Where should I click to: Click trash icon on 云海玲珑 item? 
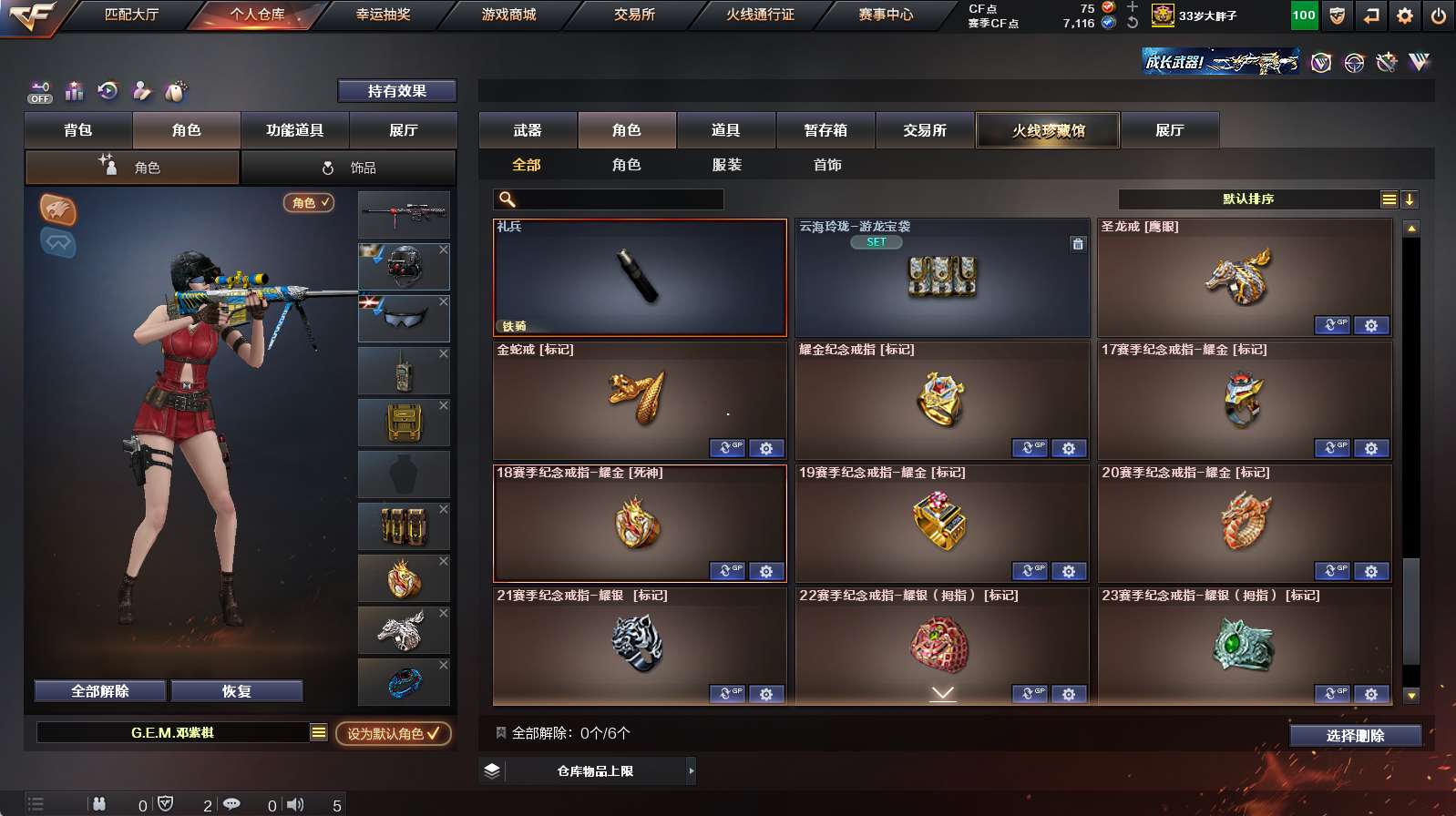point(1078,244)
